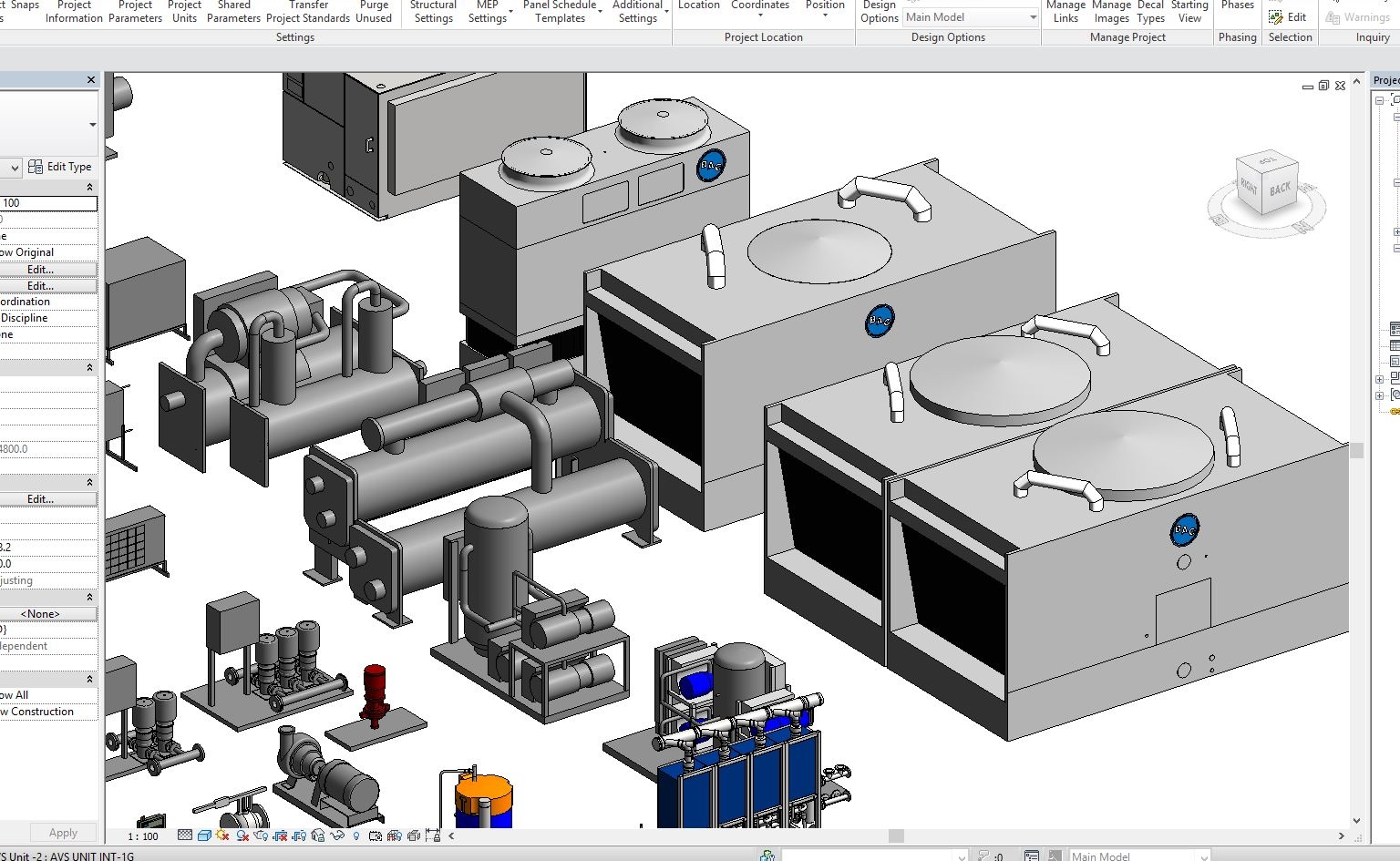Open the Crop View icon
The image size is (1400, 861).
click(x=282, y=835)
